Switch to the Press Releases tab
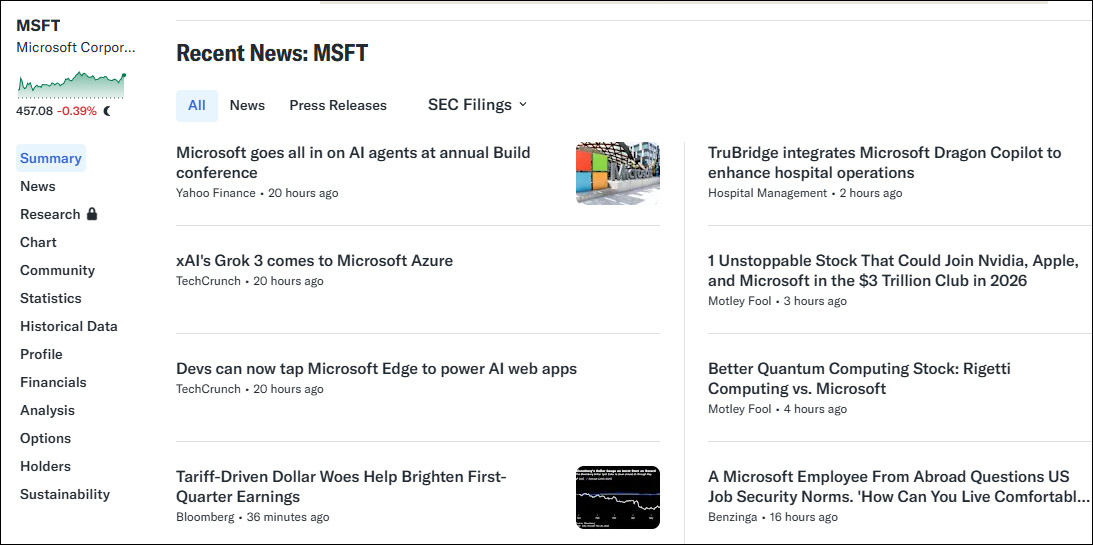The height and width of the screenshot is (545, 1093). [338, 105]
